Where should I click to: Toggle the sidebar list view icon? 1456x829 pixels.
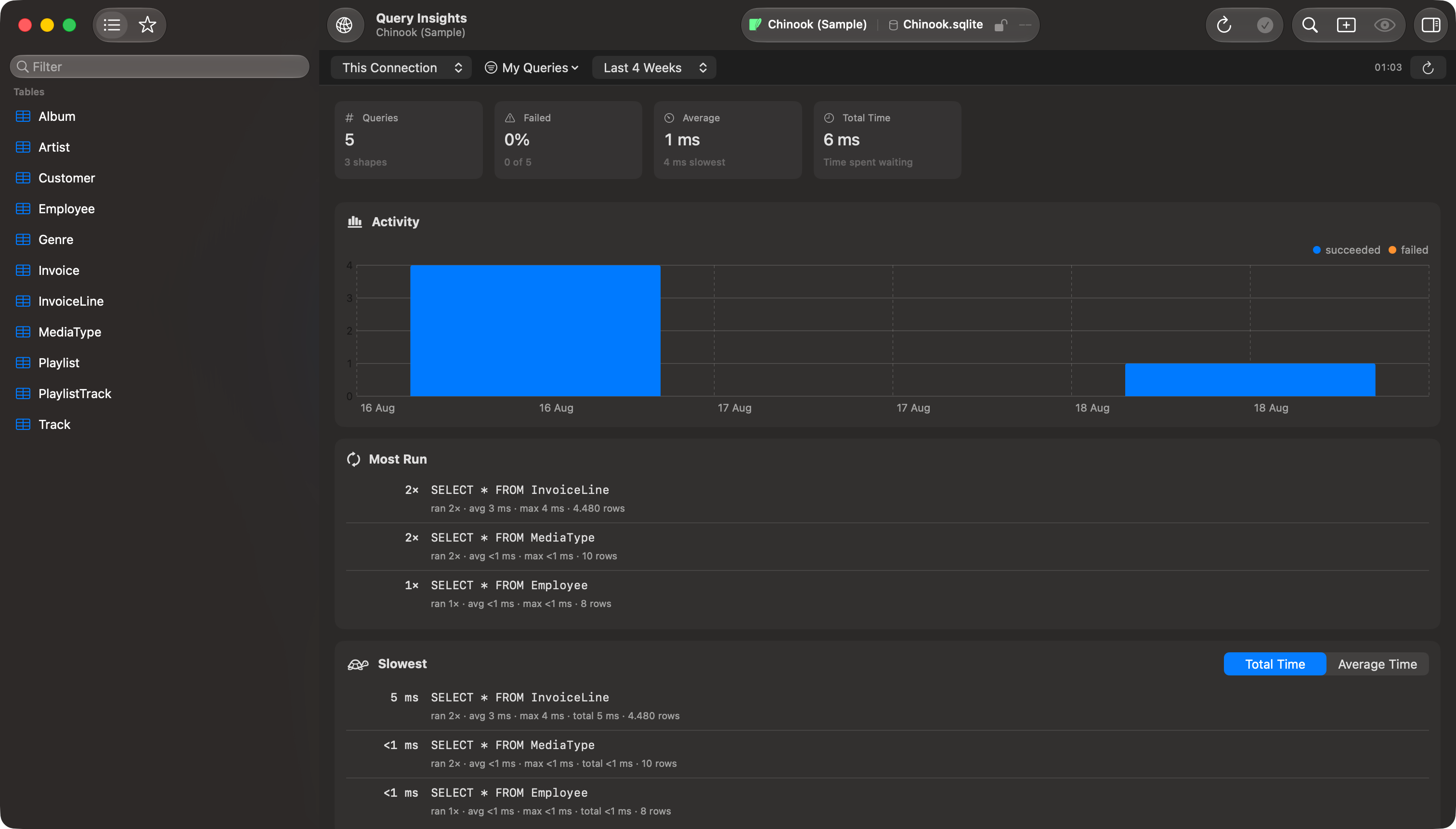pos(112,25)
